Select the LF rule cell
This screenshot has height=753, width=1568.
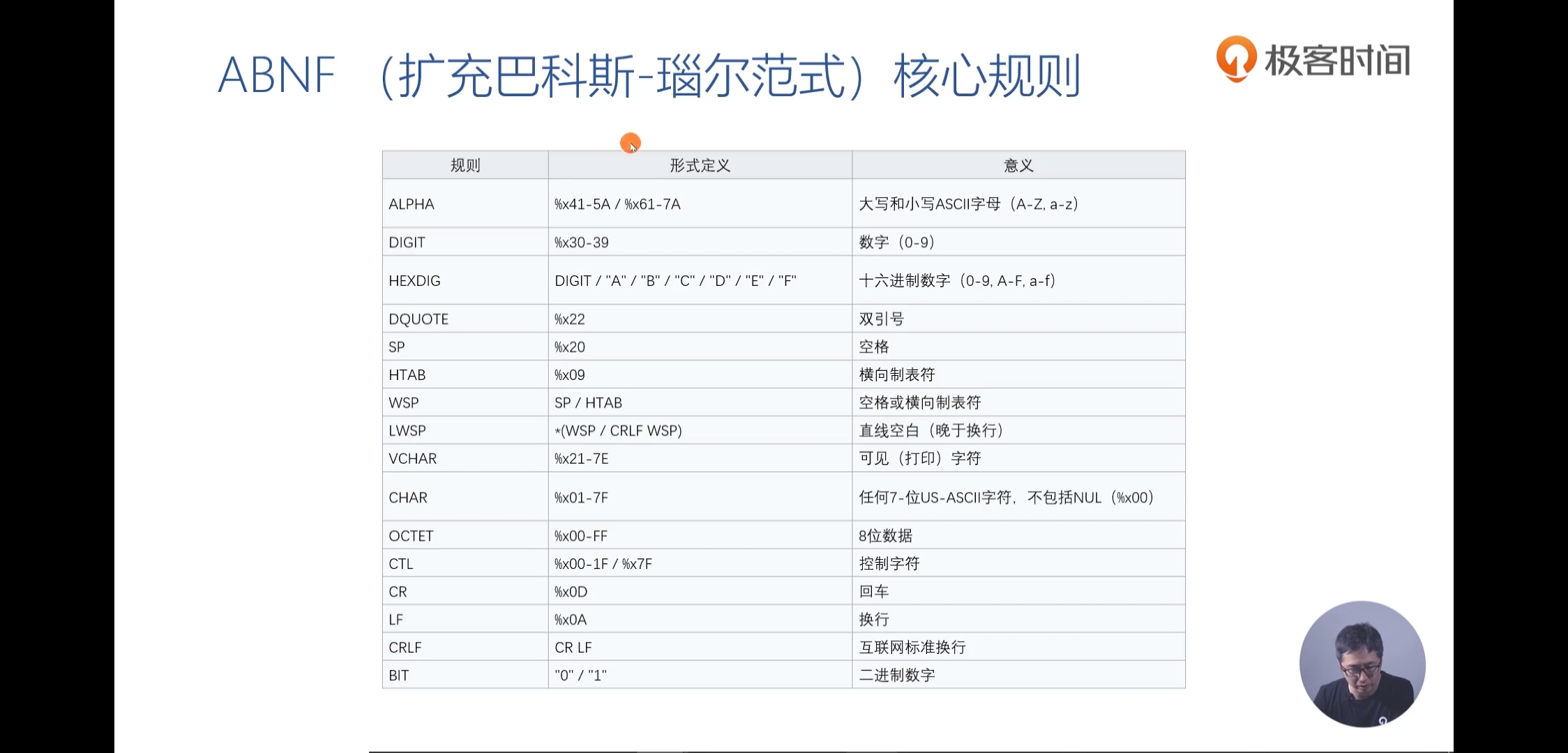click(465, 619)
